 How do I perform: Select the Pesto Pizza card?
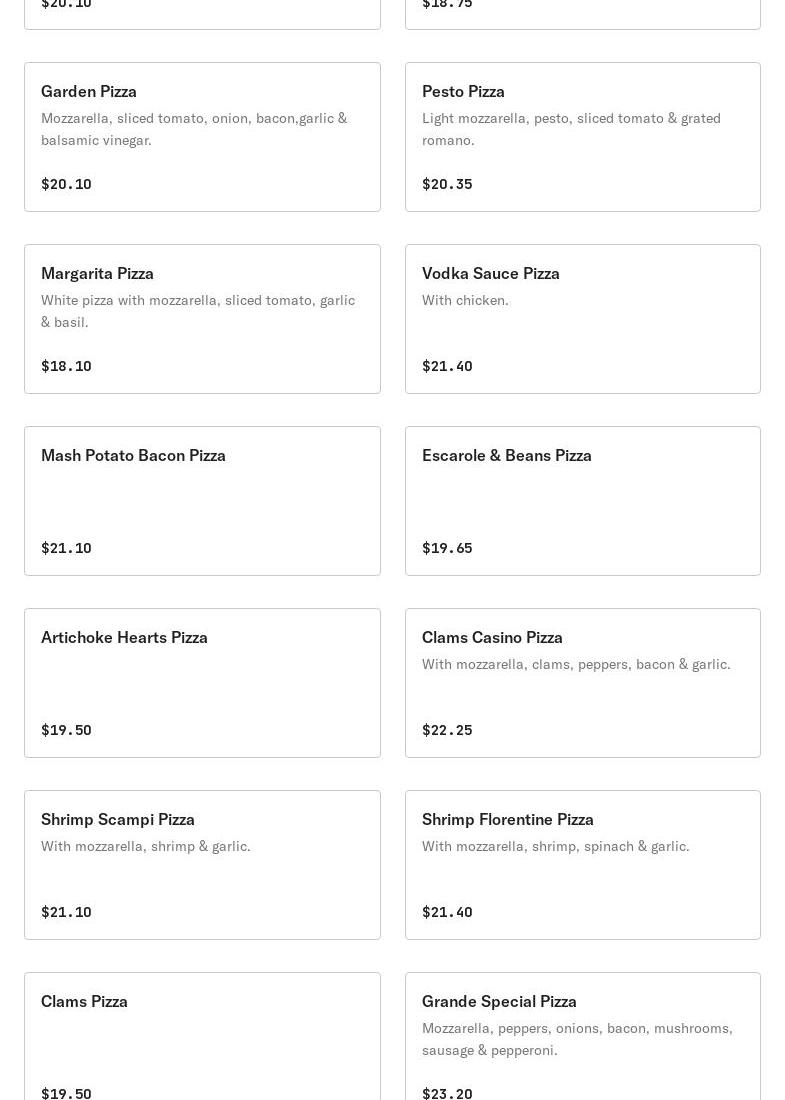point(582,137)
